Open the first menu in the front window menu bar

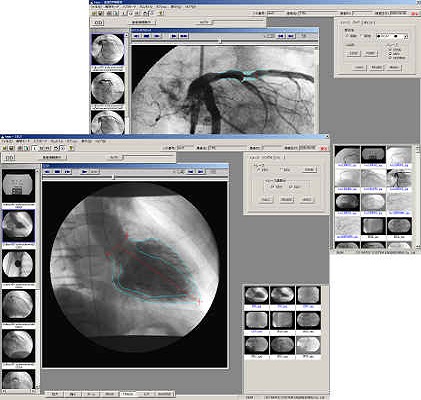pyautogui.click(x=6, y=141)
